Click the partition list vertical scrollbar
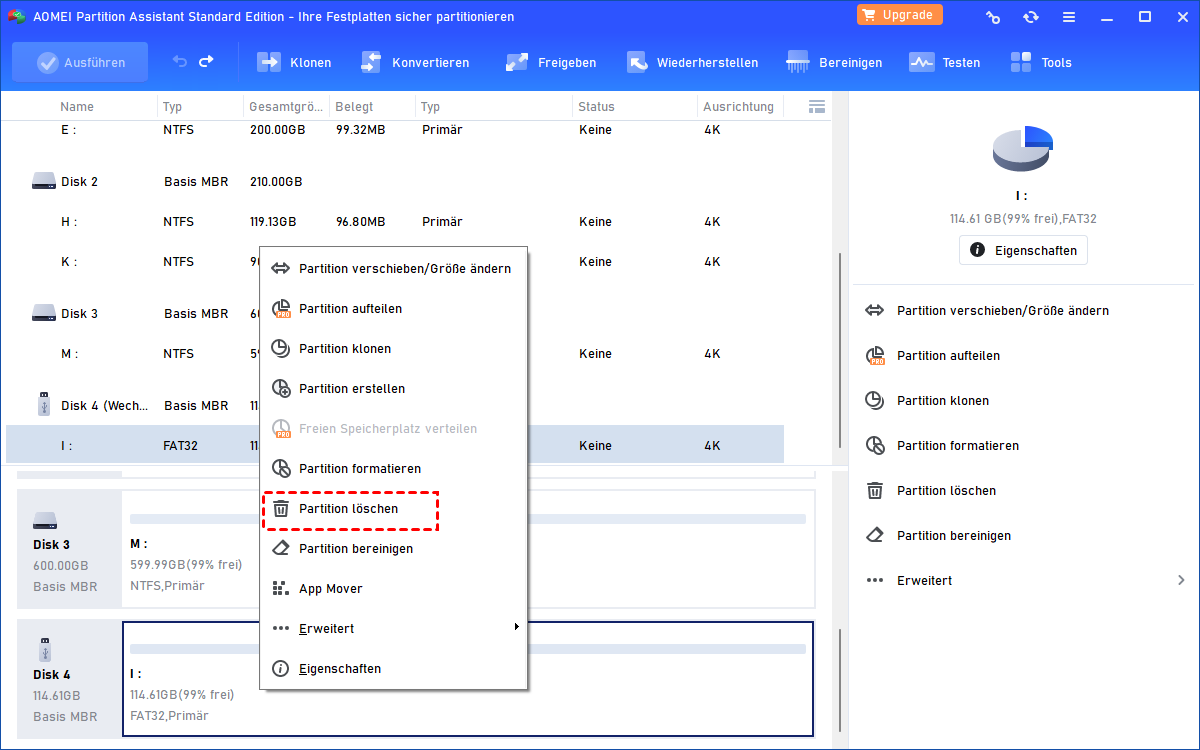This screenshot has height=750, width=1200. click(x=839, y=350)
